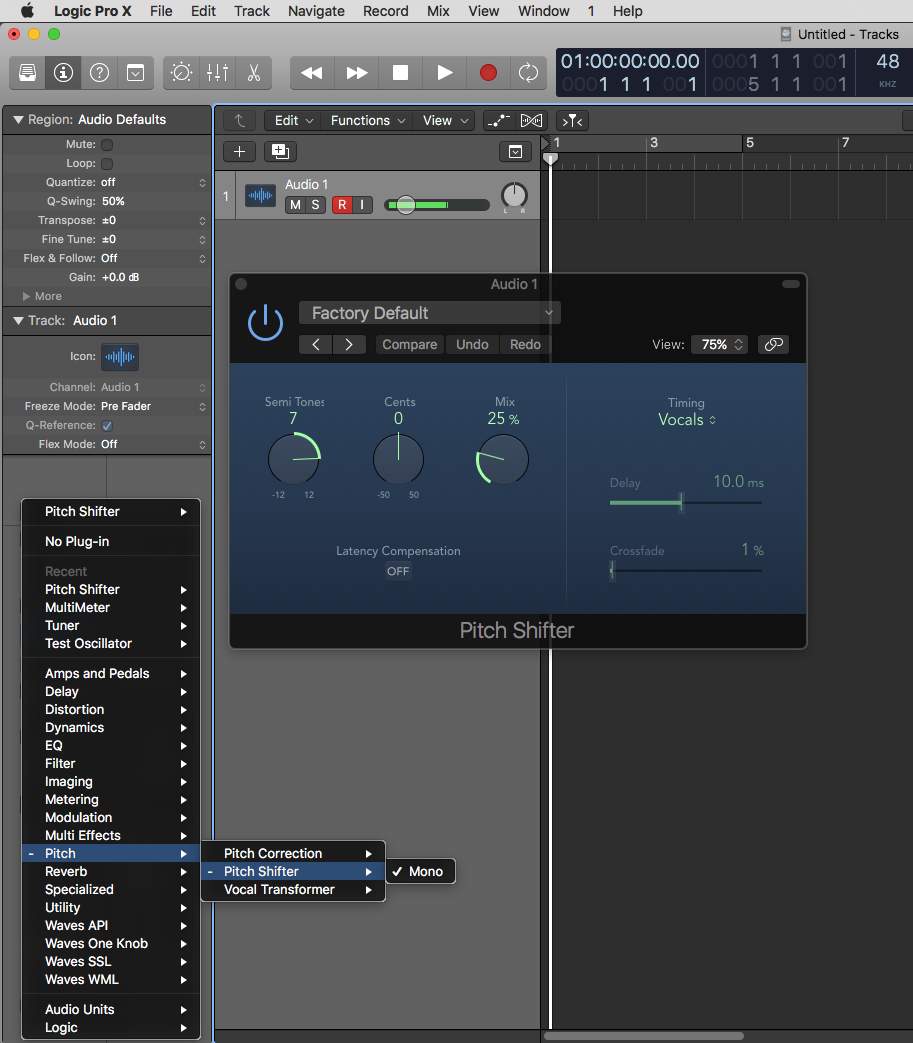Viewport: 913px width, 1043px height.
Task: Click the Redo button in plug-in header
Action: (x=525, y=345)
